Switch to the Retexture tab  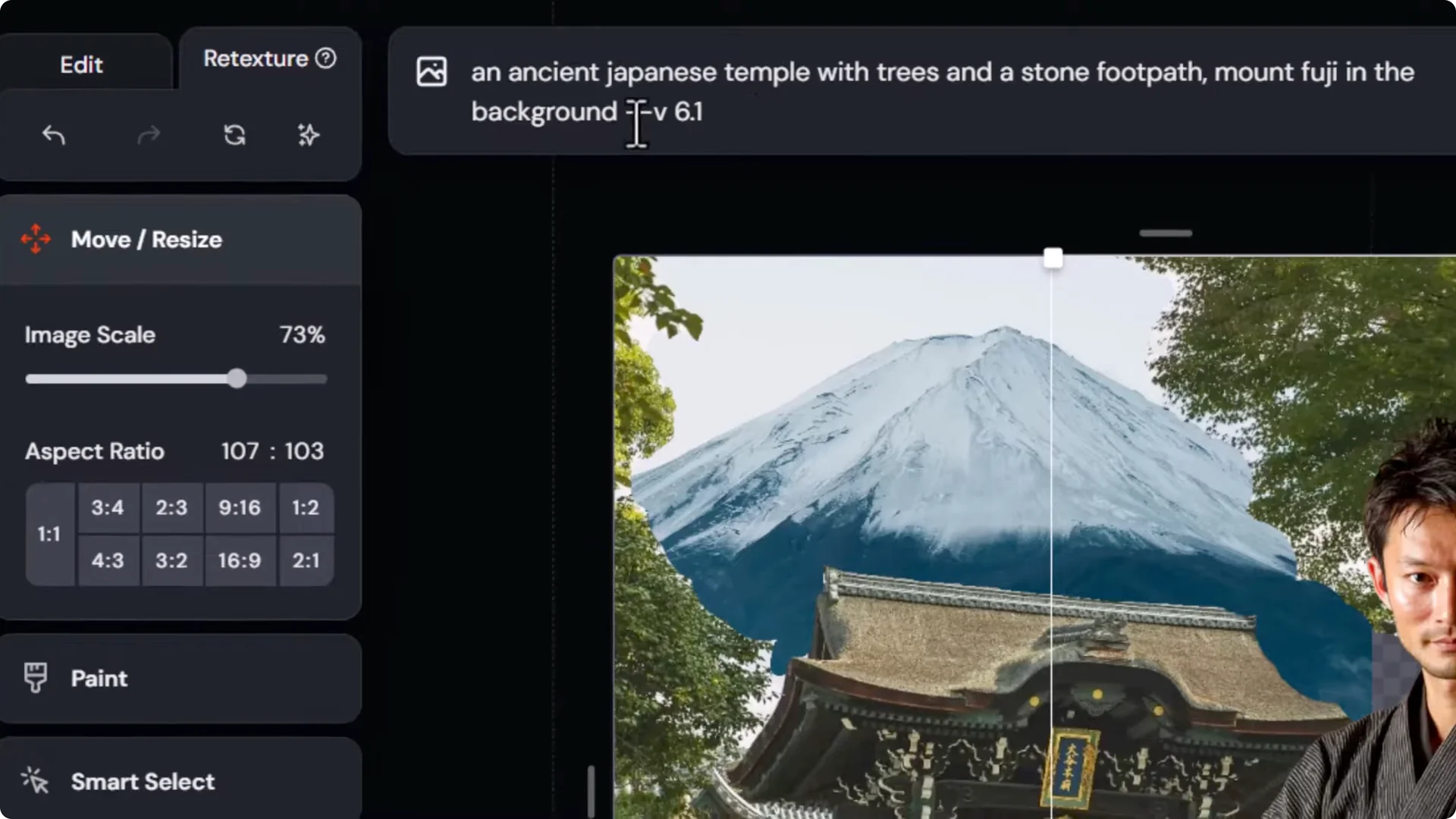click(256, 58)
